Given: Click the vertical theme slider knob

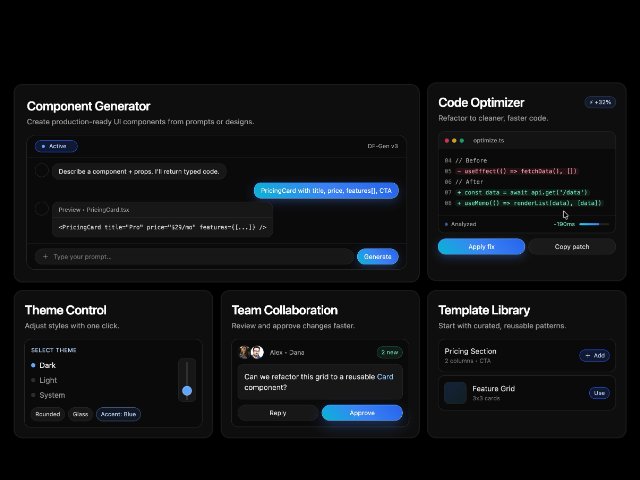Looking at the screenshot, I should [187, 391].
